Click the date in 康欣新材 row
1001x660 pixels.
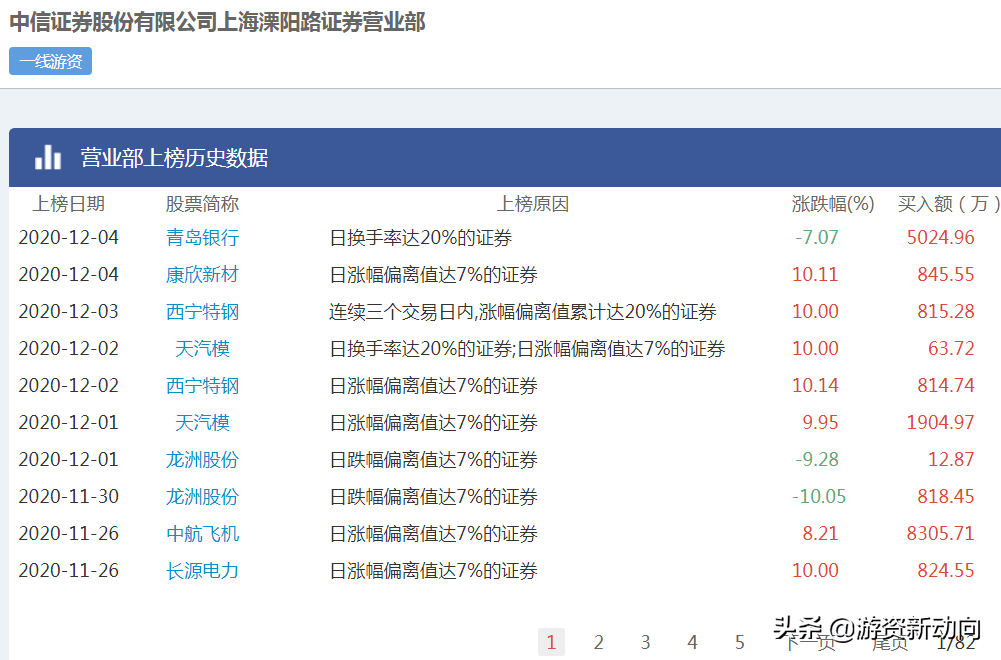[68, 274]
